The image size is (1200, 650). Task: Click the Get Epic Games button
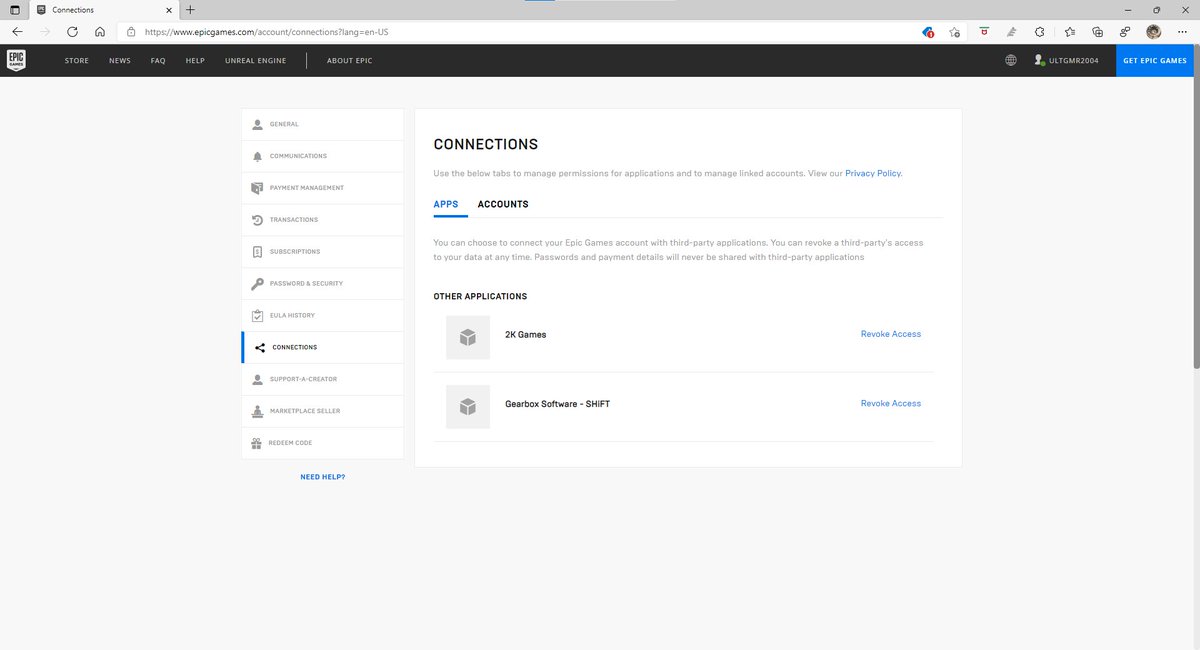[1155, 60]
